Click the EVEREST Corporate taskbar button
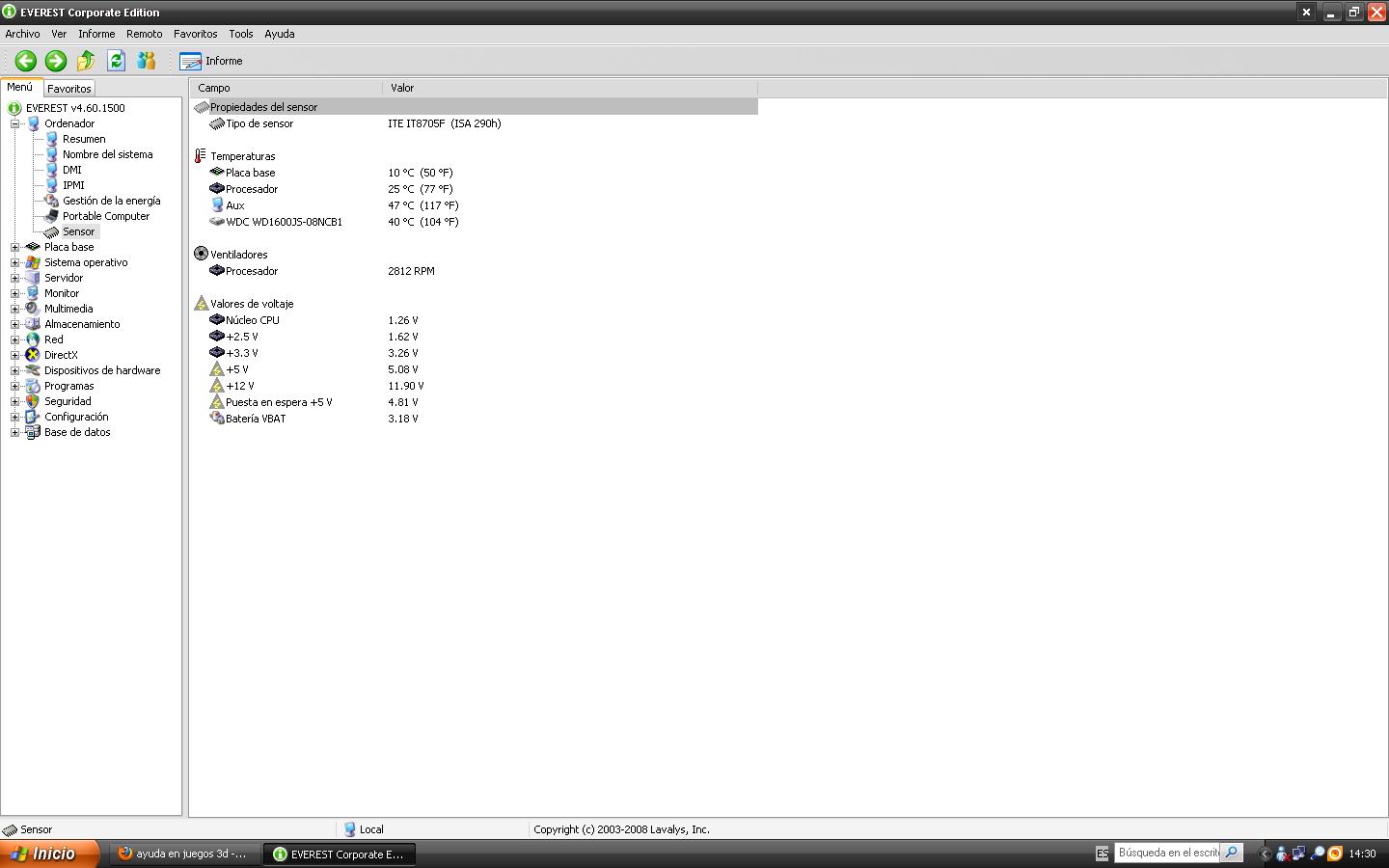 (x=340, y=854)
